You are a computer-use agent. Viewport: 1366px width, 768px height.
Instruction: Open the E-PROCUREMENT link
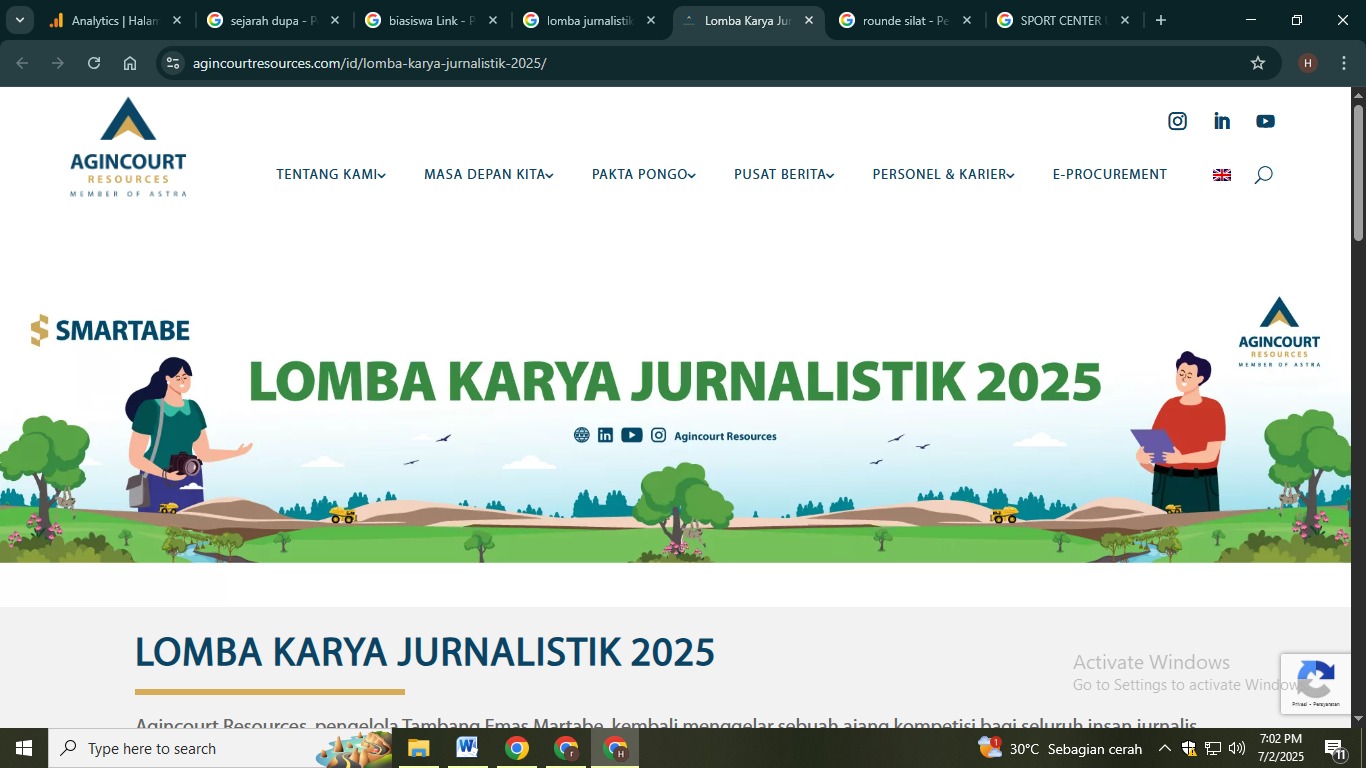pyautogui.click(x=1110, y=175)
